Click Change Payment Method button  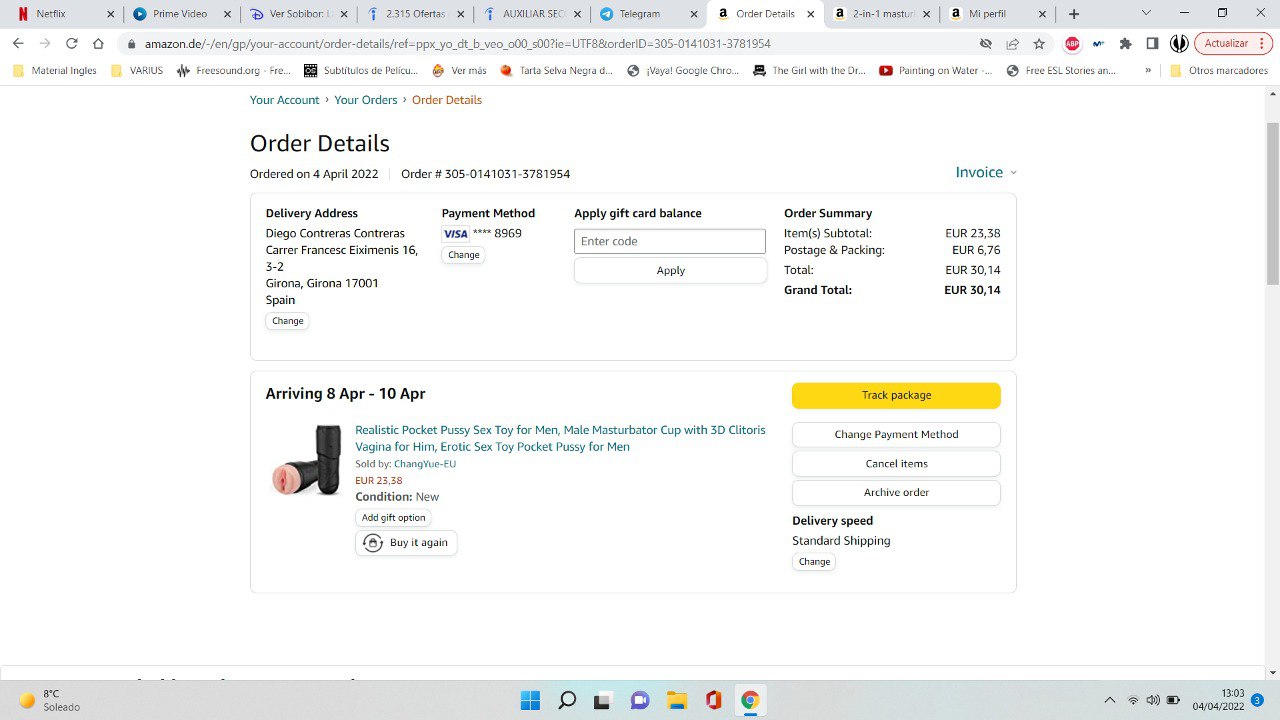896,435
